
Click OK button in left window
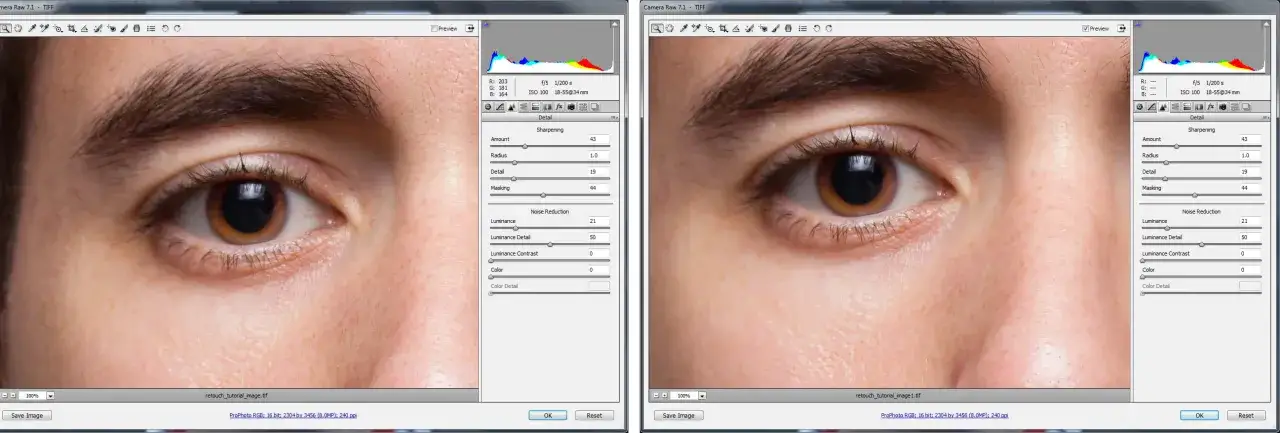point(548,415)
